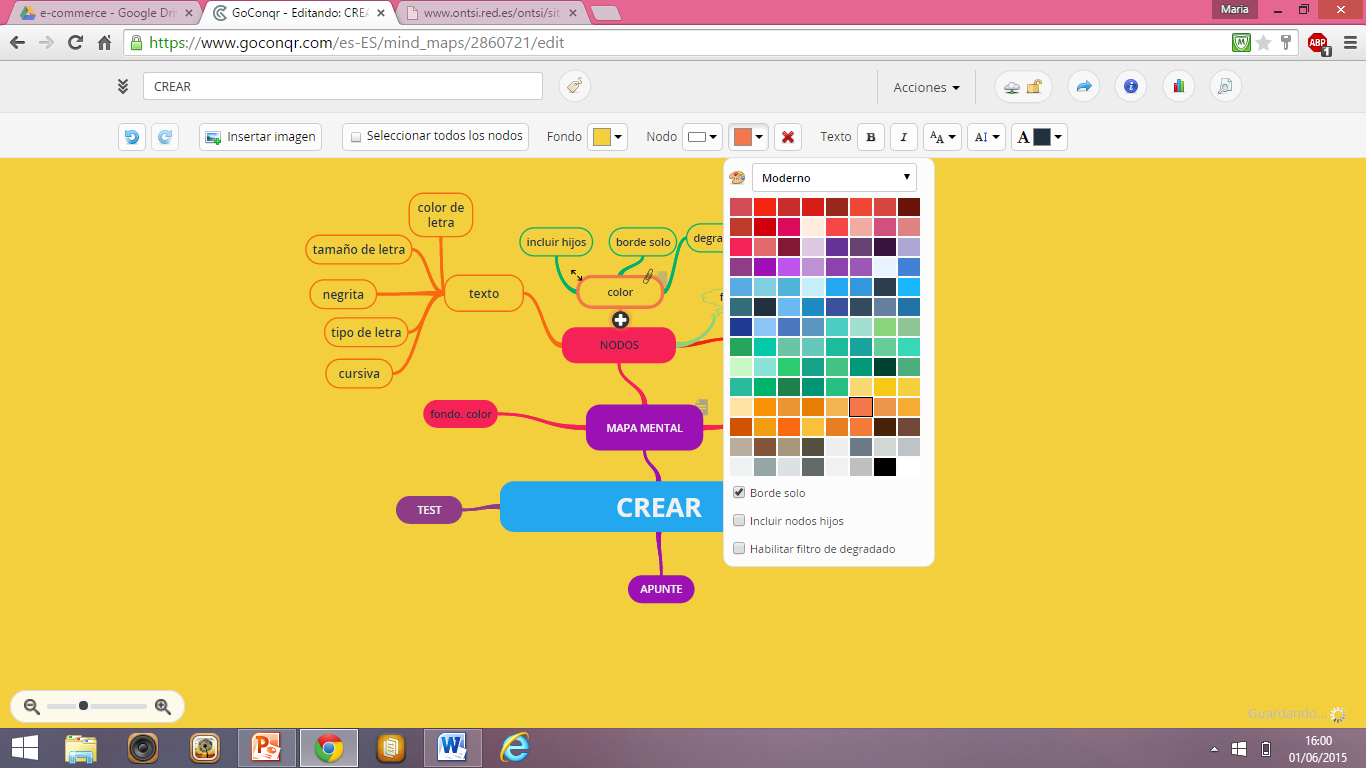Enable Habilitar filtro de degradado
1366x768 pixels.
[x=740, y=549]
